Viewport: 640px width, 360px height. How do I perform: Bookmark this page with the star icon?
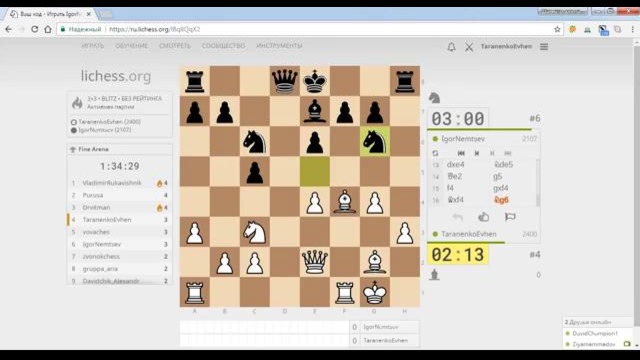pos(557,29)
